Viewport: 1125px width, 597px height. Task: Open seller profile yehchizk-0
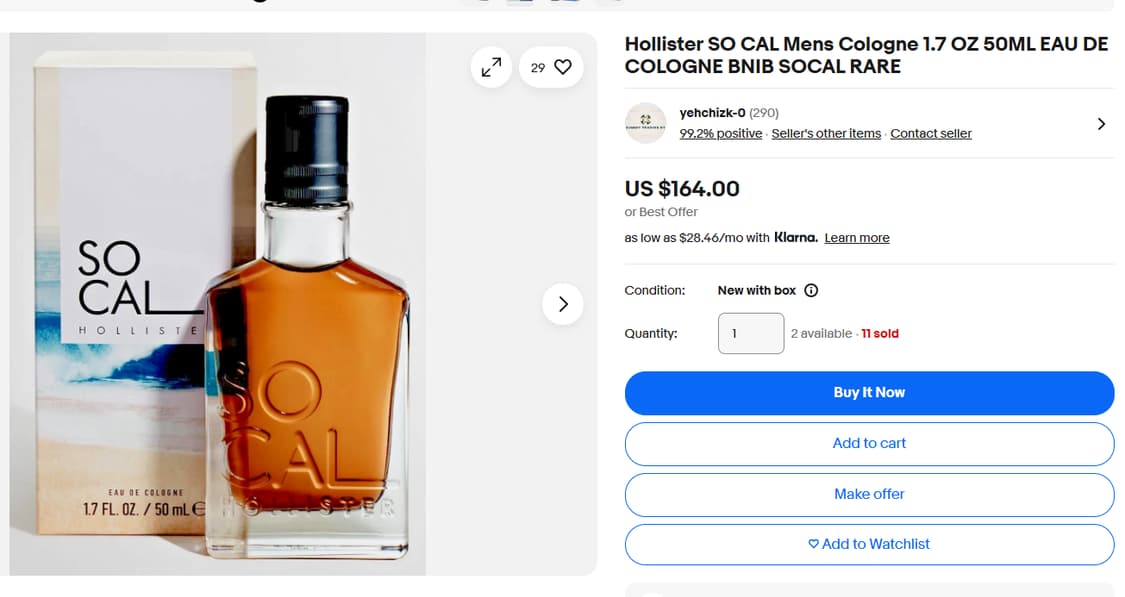[712, 113]
